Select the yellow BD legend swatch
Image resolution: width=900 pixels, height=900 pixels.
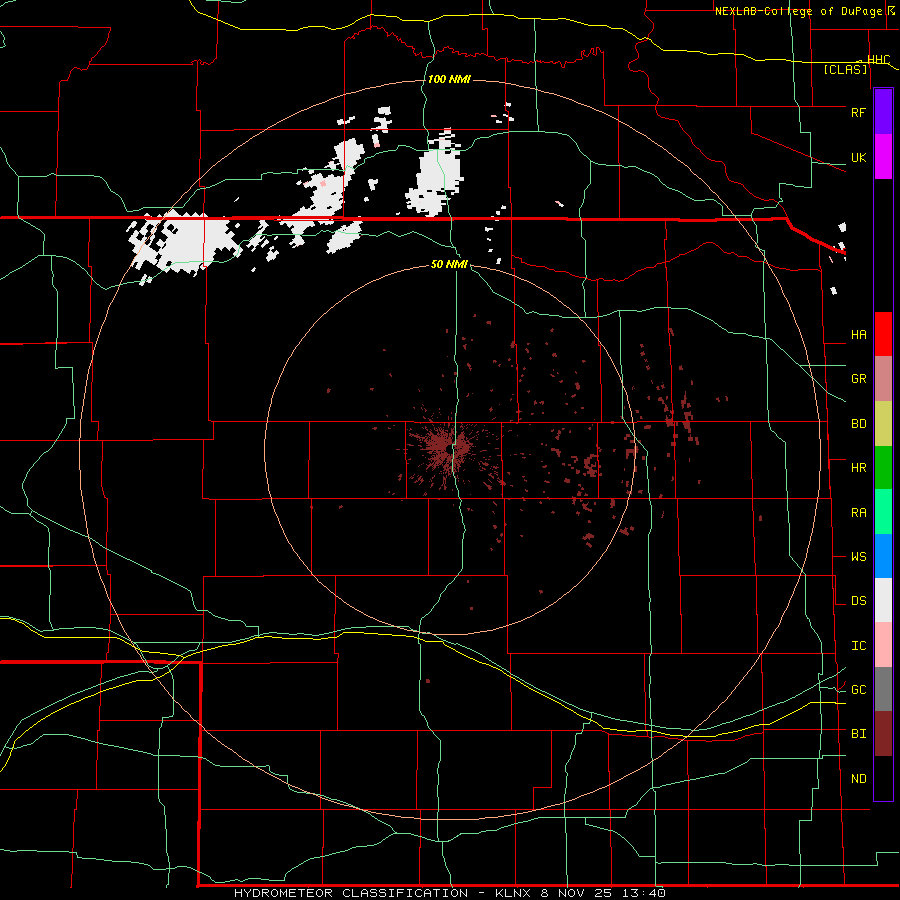pyautogui.click(x=883, y=424)
